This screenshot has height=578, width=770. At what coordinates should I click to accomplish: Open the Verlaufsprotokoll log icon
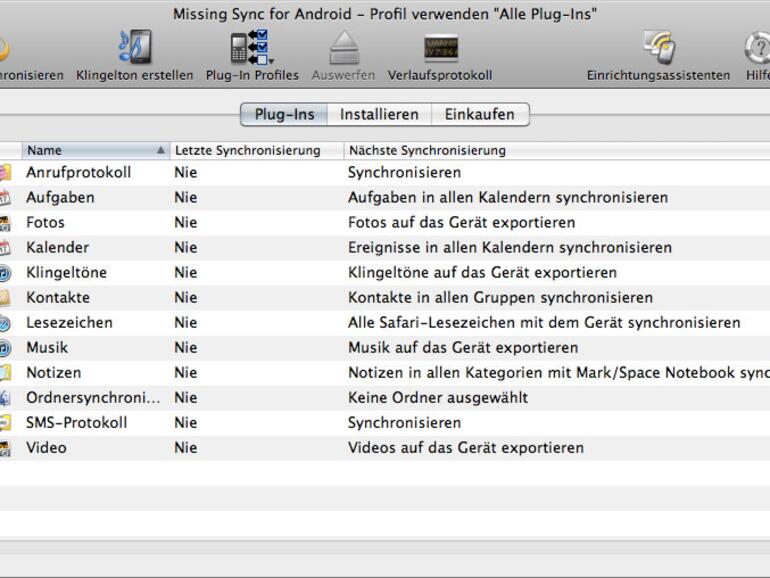[x=440, y=48]
